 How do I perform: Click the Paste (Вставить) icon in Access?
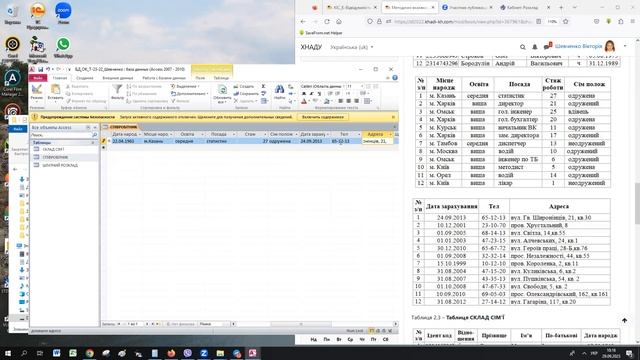(x=55, y=90)
